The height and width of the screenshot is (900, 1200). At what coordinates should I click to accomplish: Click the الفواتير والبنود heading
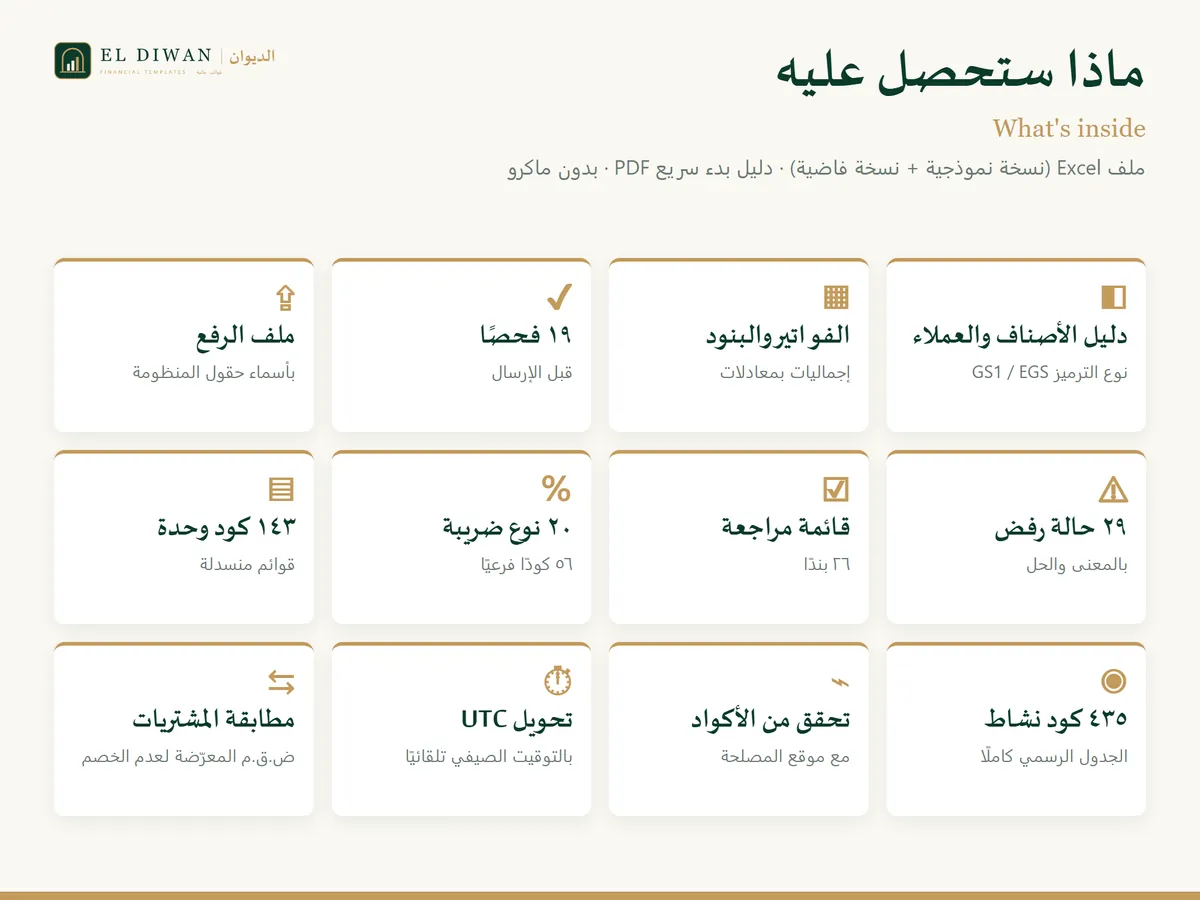(778, 336)
